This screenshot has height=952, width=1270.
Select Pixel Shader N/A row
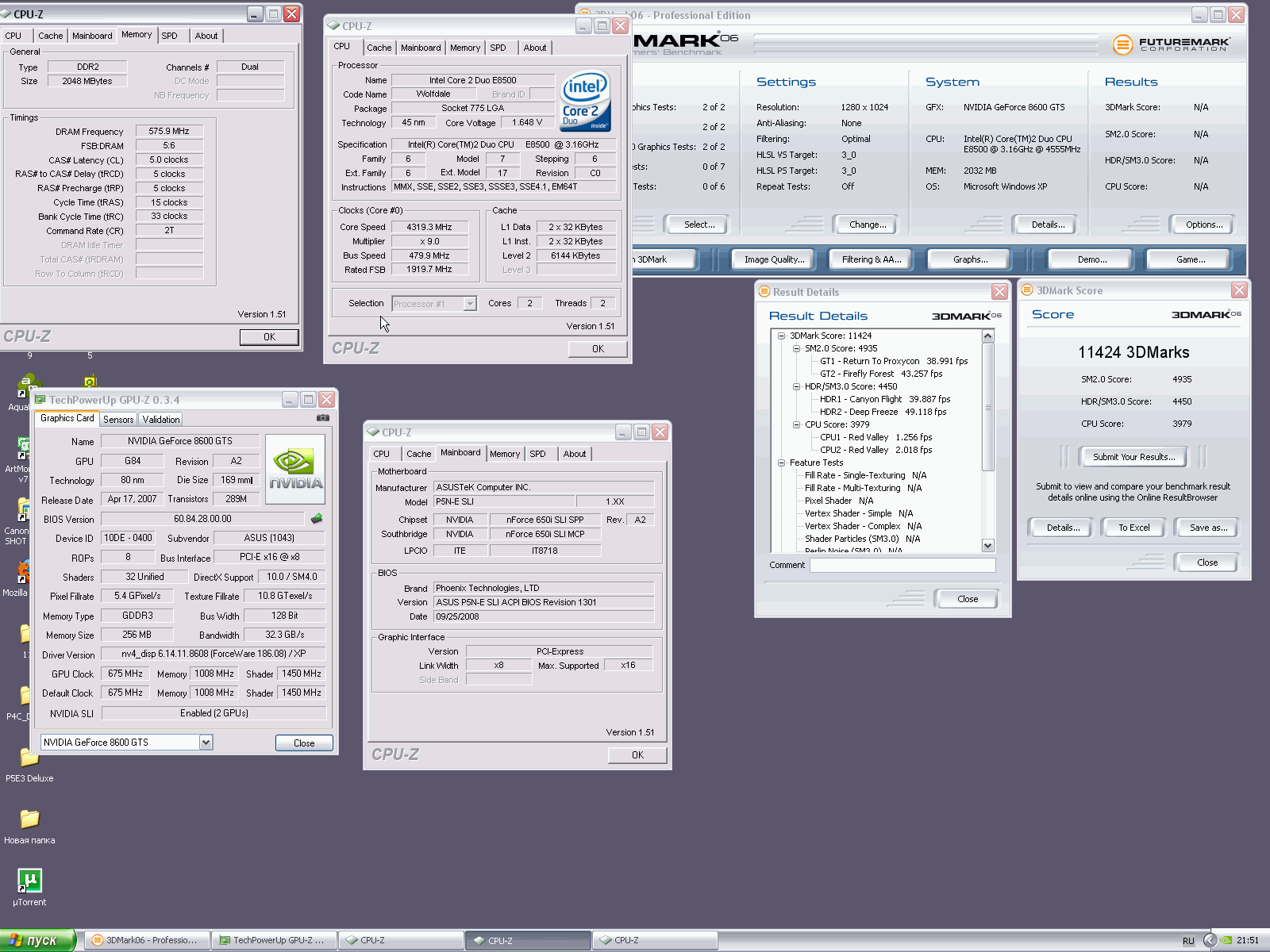tap(838, 501)
